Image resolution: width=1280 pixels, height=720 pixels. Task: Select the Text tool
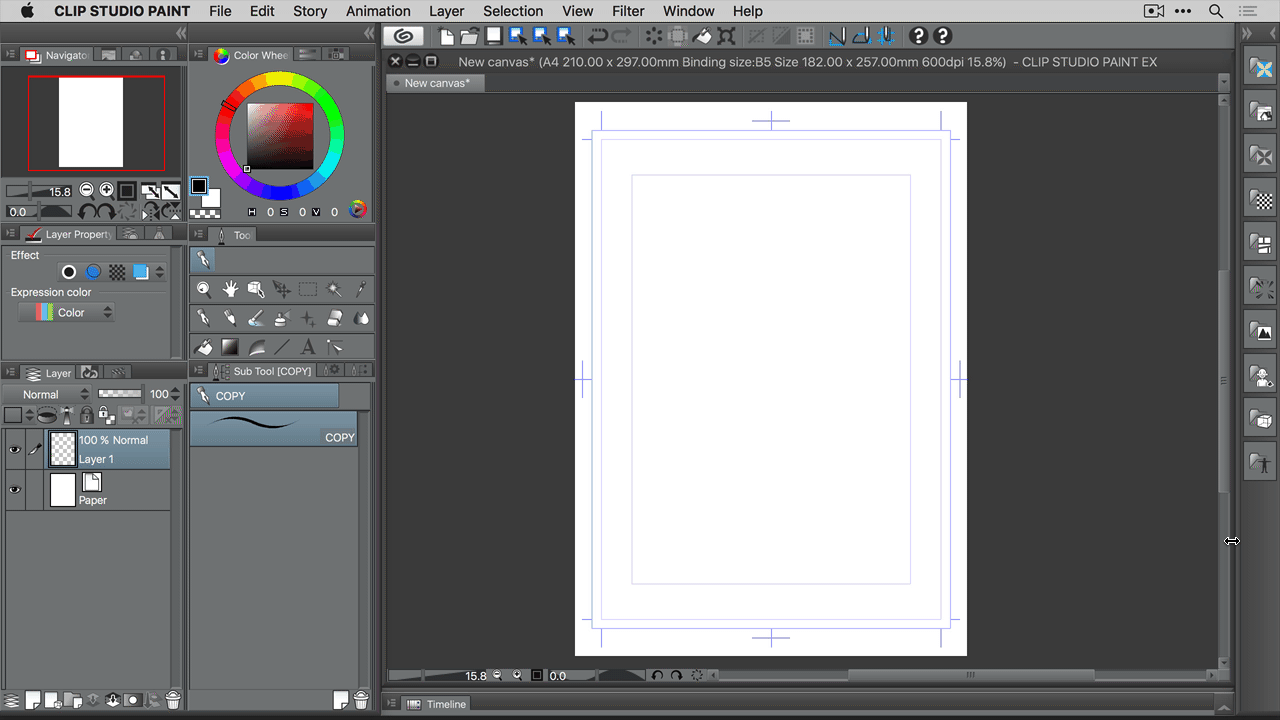[x=307, y=345]
